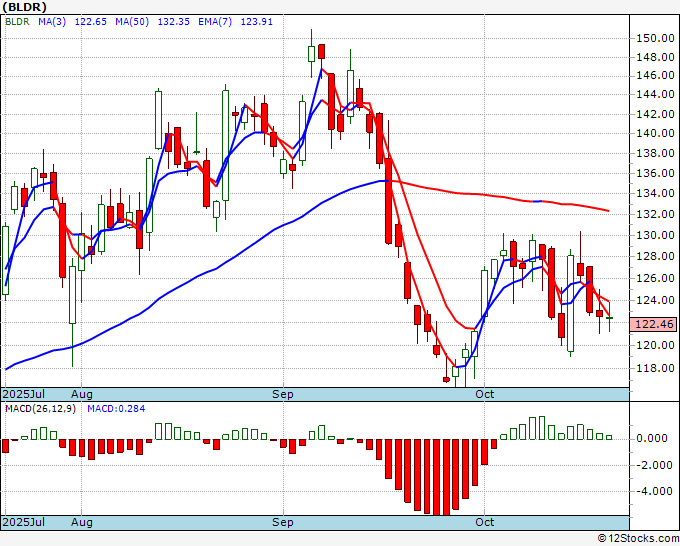Click the EMA(7) value 123.91
Screen dimensions: 680x546
click(x=257, y=22)
